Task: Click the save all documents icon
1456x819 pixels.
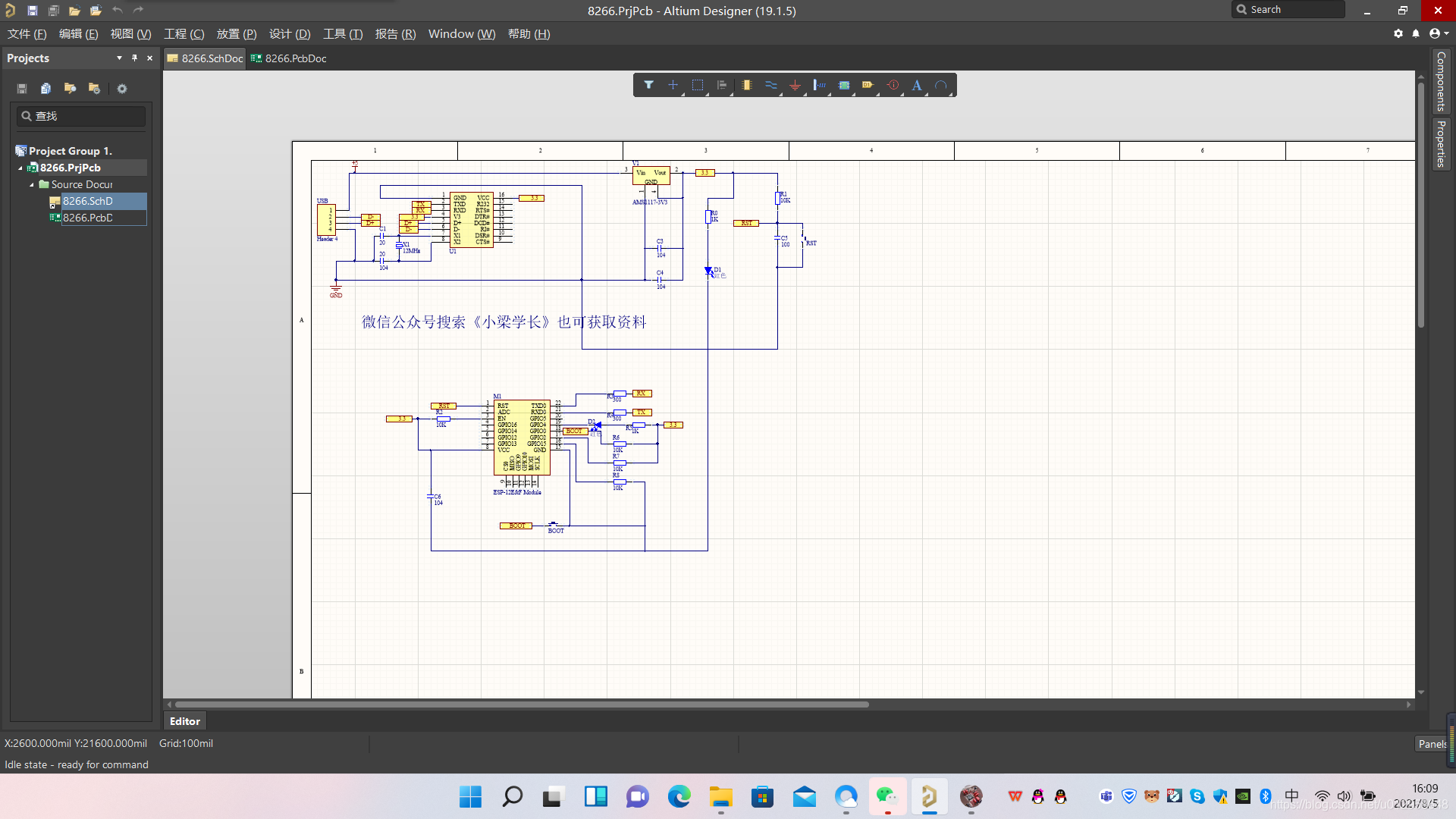Action: click(x=53, y=11)
